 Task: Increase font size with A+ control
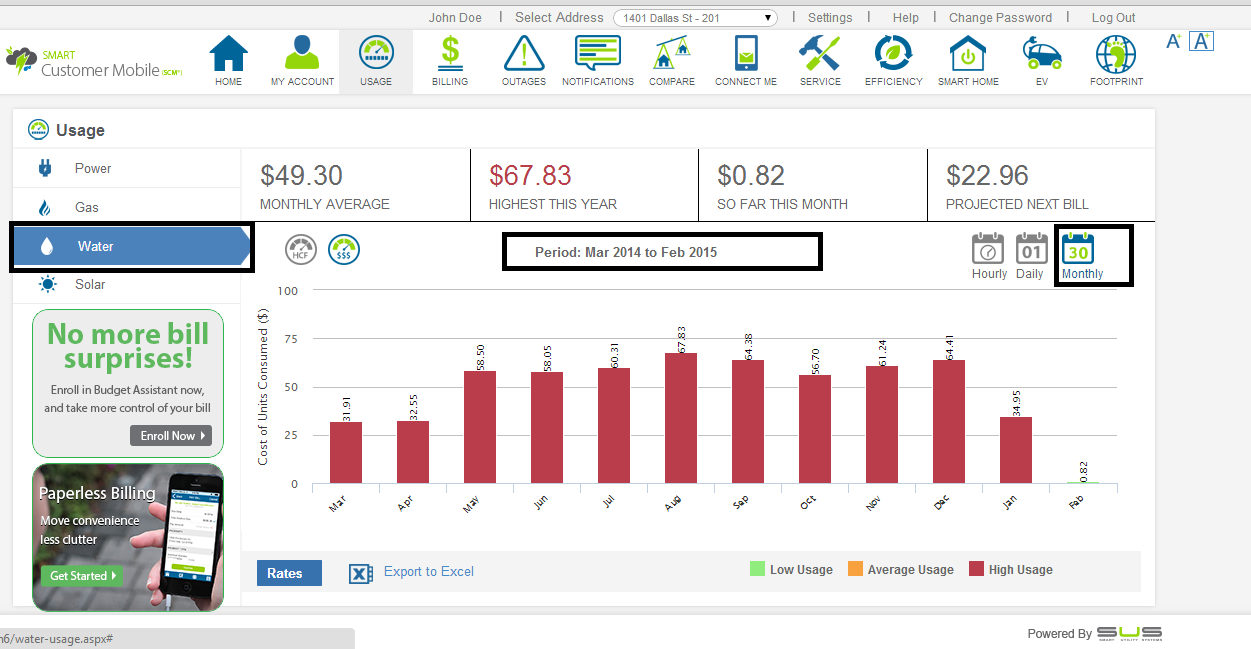click(1174, 41)
